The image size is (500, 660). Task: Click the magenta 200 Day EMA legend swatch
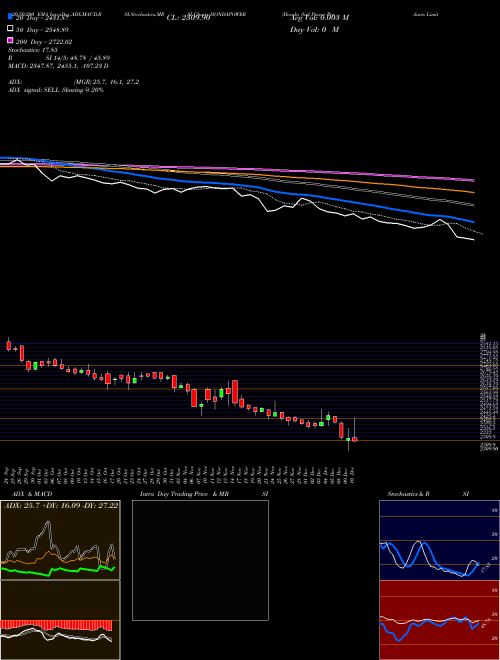pos(10,40)
